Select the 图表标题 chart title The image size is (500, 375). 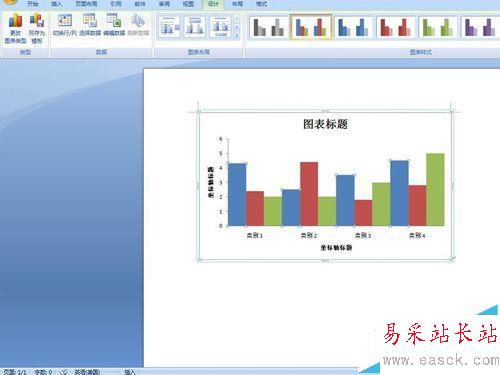point(325,124)
